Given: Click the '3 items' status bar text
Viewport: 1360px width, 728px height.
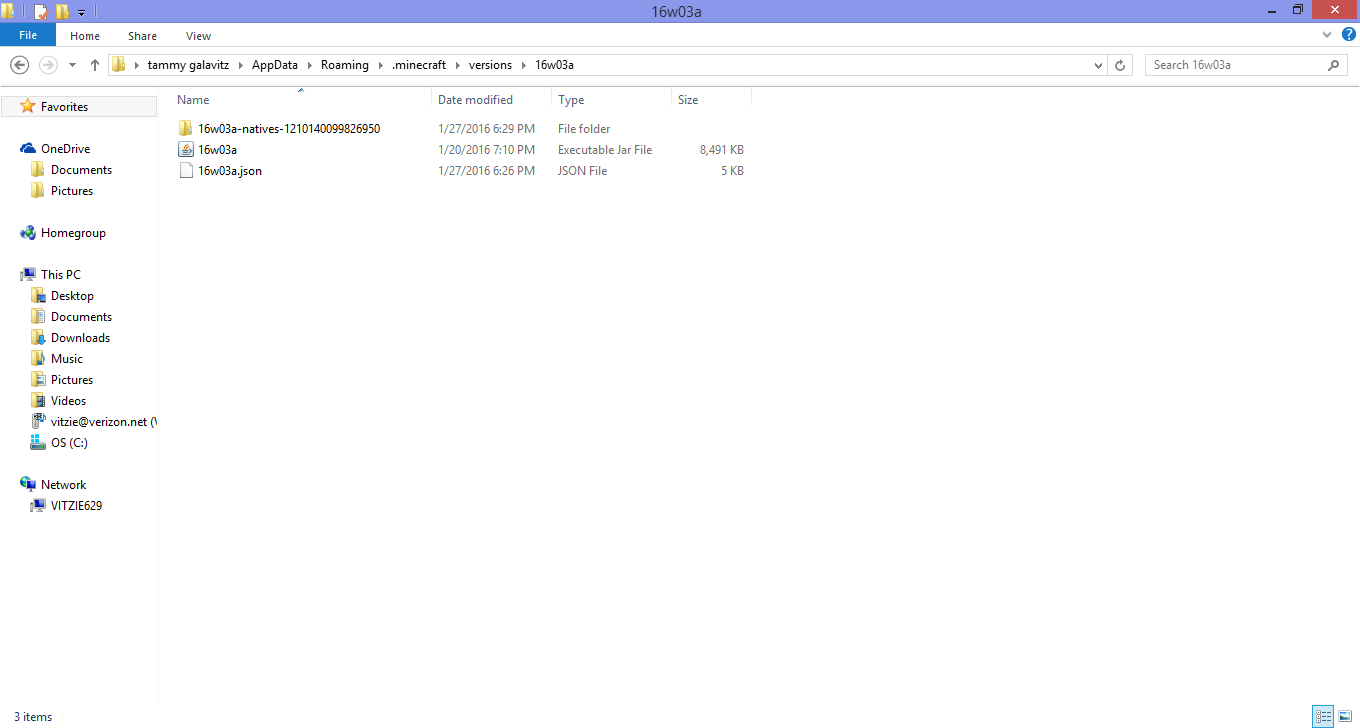Looking at the screenshot, I should [33, 716].
